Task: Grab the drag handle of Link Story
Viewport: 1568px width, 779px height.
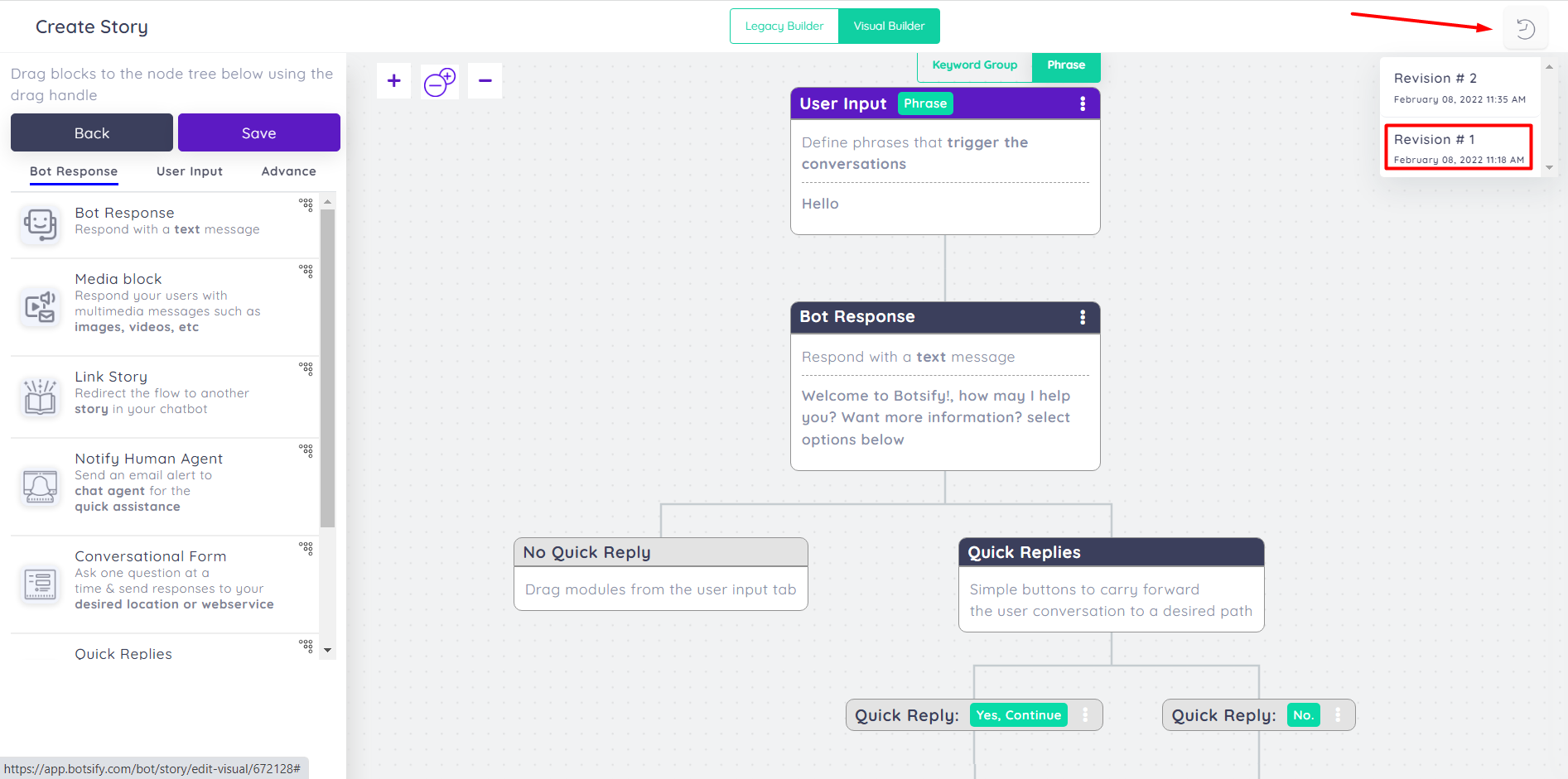Action: click(306, 368)
